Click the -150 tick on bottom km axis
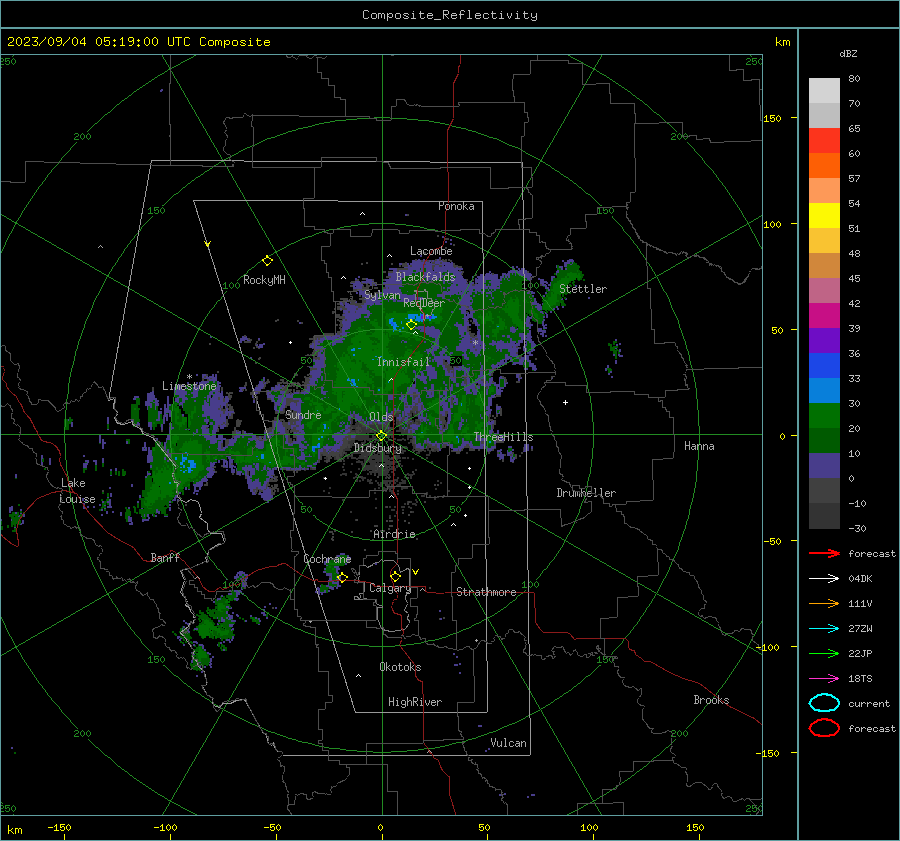 coord(59,828)
